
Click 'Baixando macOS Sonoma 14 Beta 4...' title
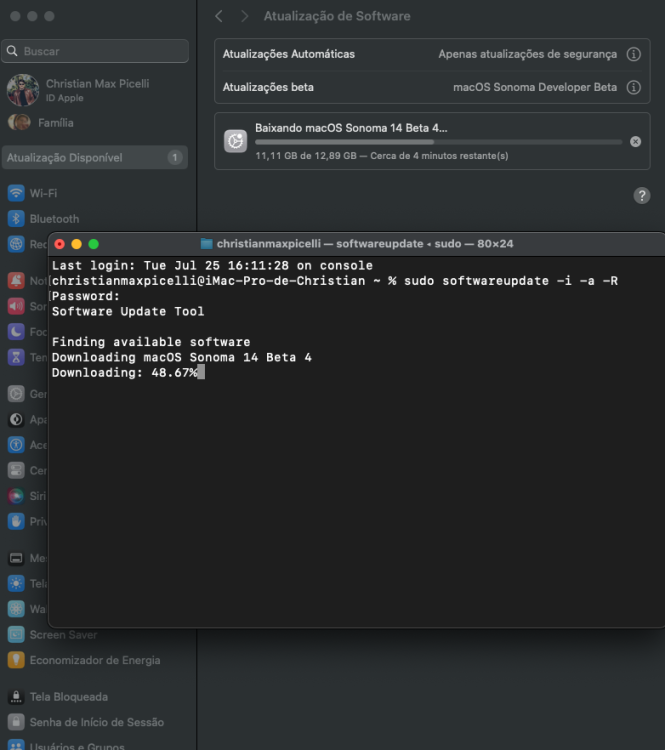tap(351, 128)
